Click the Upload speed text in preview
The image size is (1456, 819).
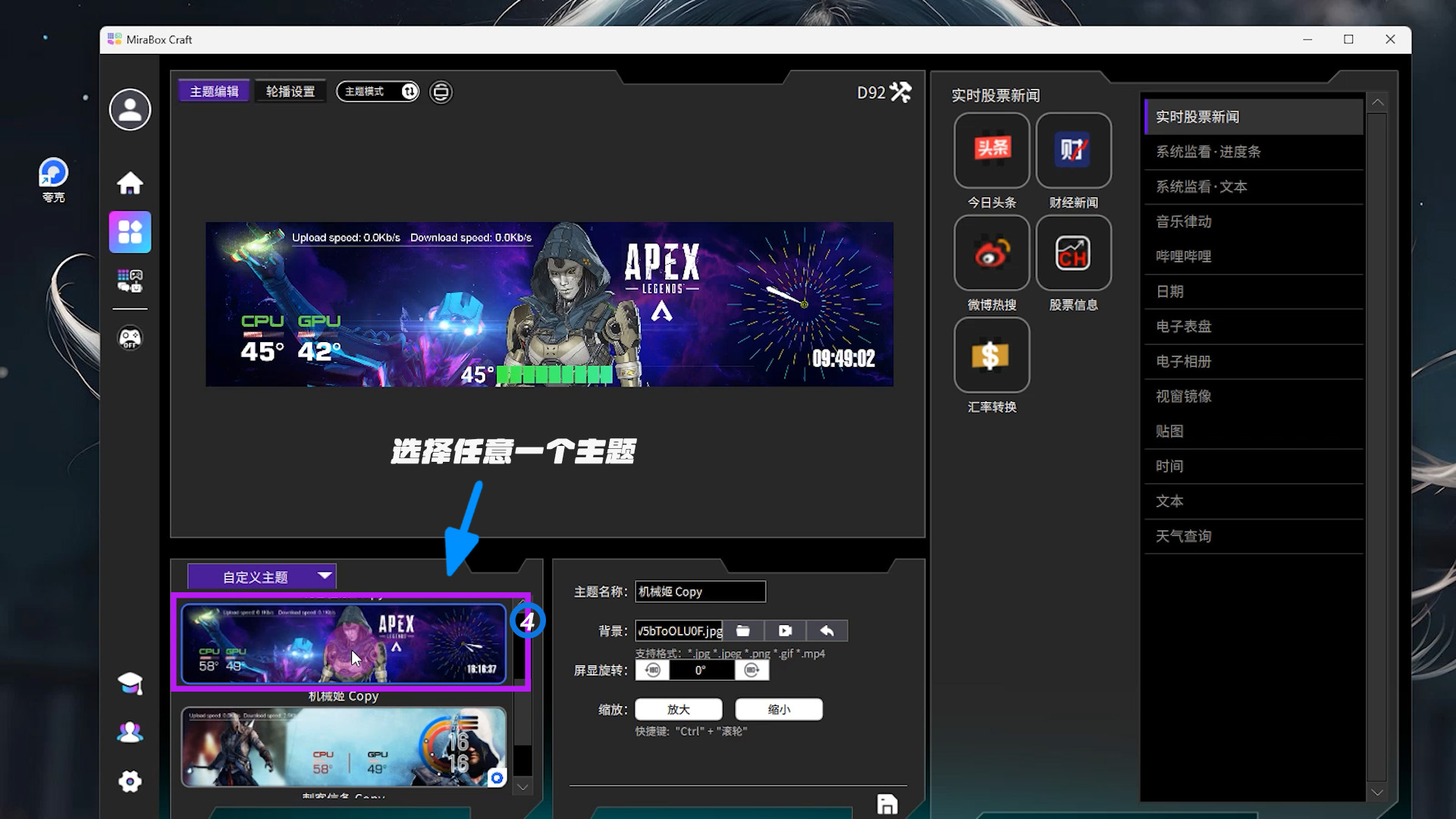347,237
